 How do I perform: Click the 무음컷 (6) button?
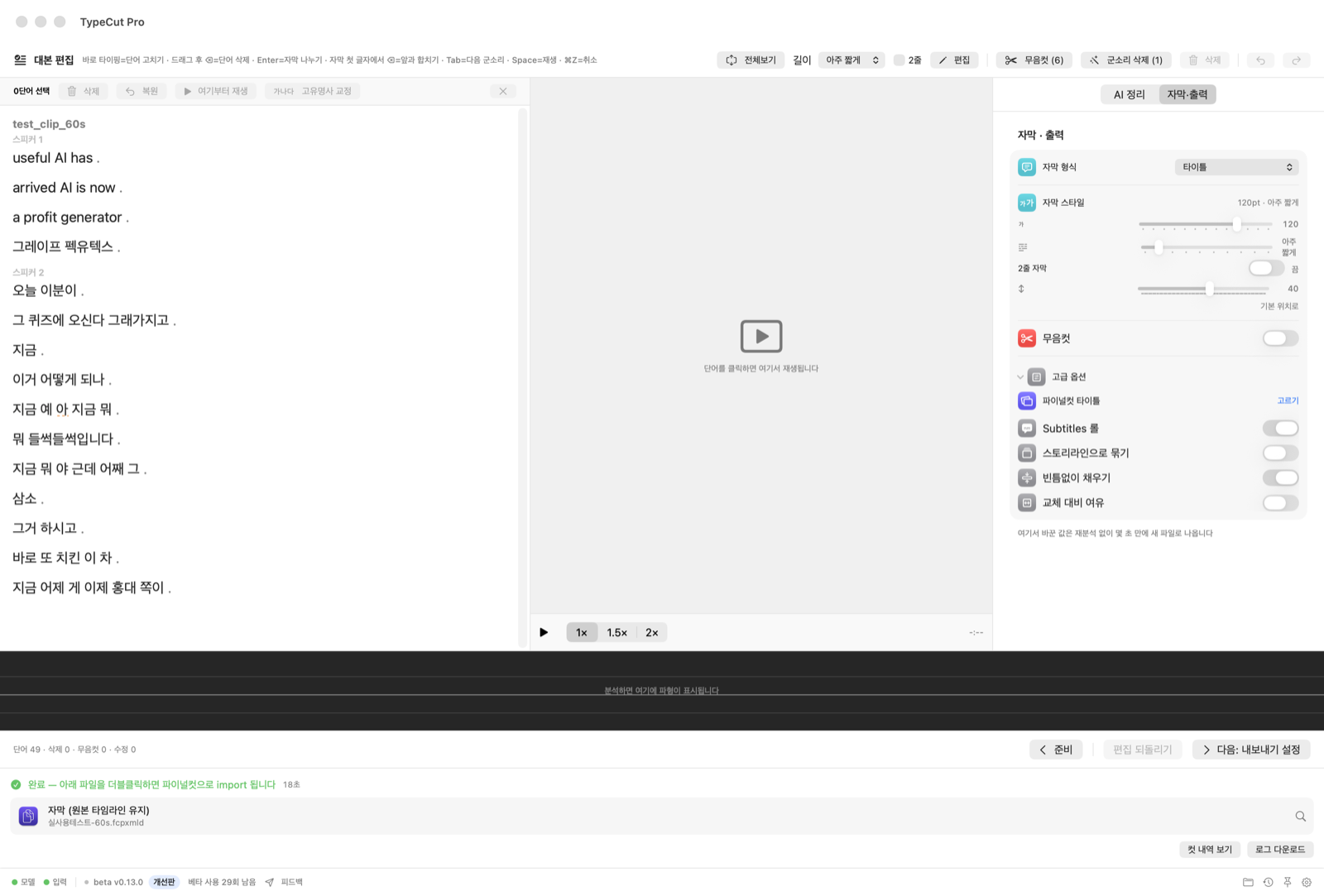[1034, 60]
